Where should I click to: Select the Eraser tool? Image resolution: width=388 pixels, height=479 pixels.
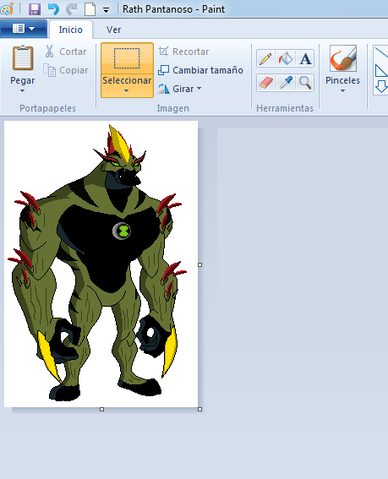(x=265, y=82)
